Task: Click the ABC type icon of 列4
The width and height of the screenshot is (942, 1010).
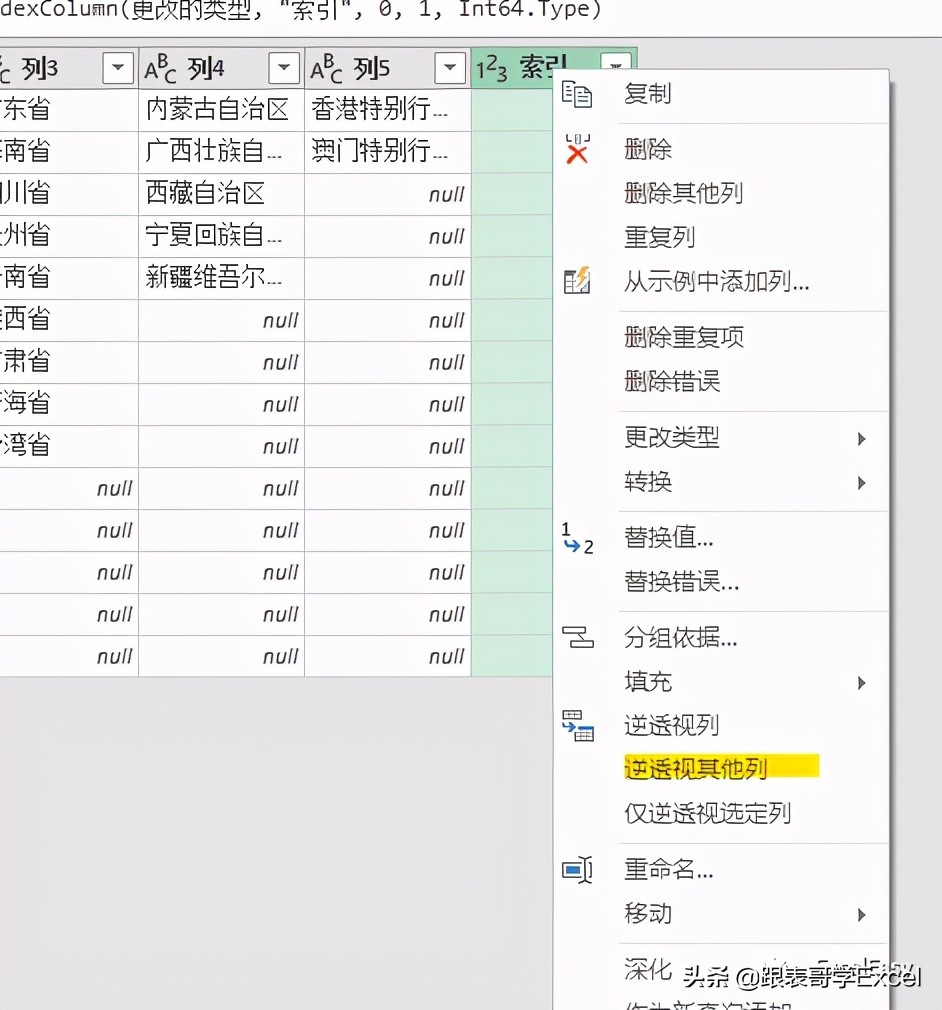Action: (x=160, y=68)
